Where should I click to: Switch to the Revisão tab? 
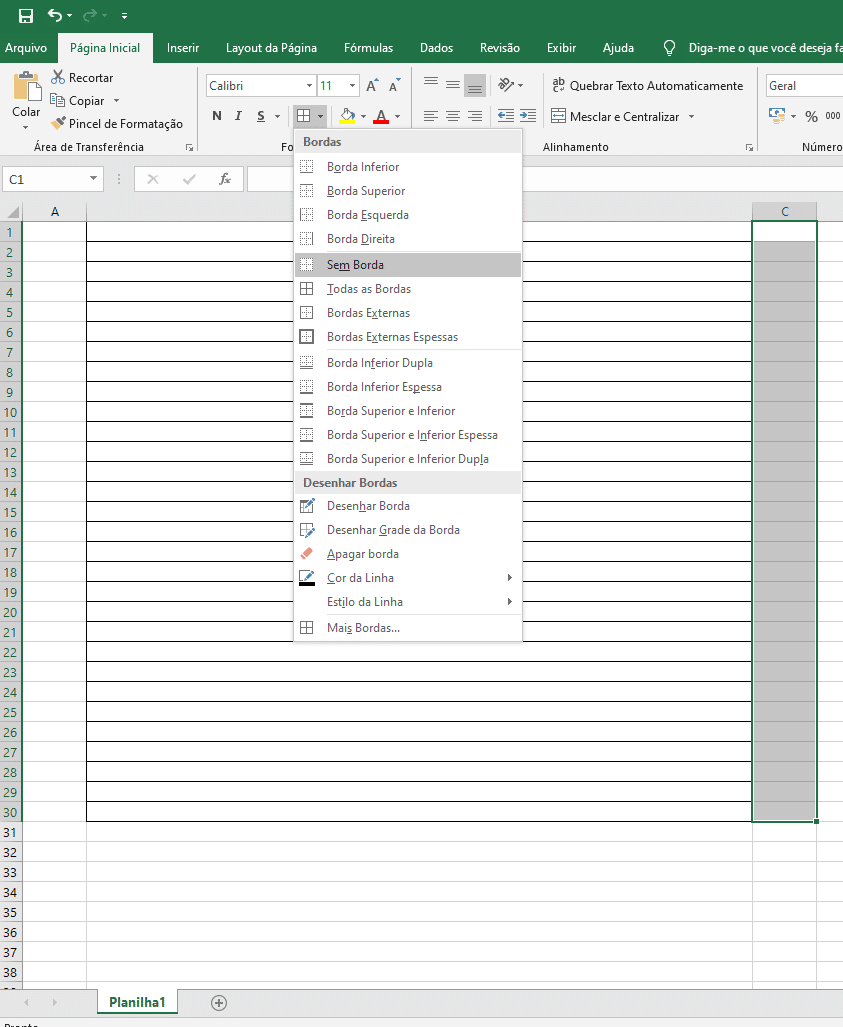point(500,48)
